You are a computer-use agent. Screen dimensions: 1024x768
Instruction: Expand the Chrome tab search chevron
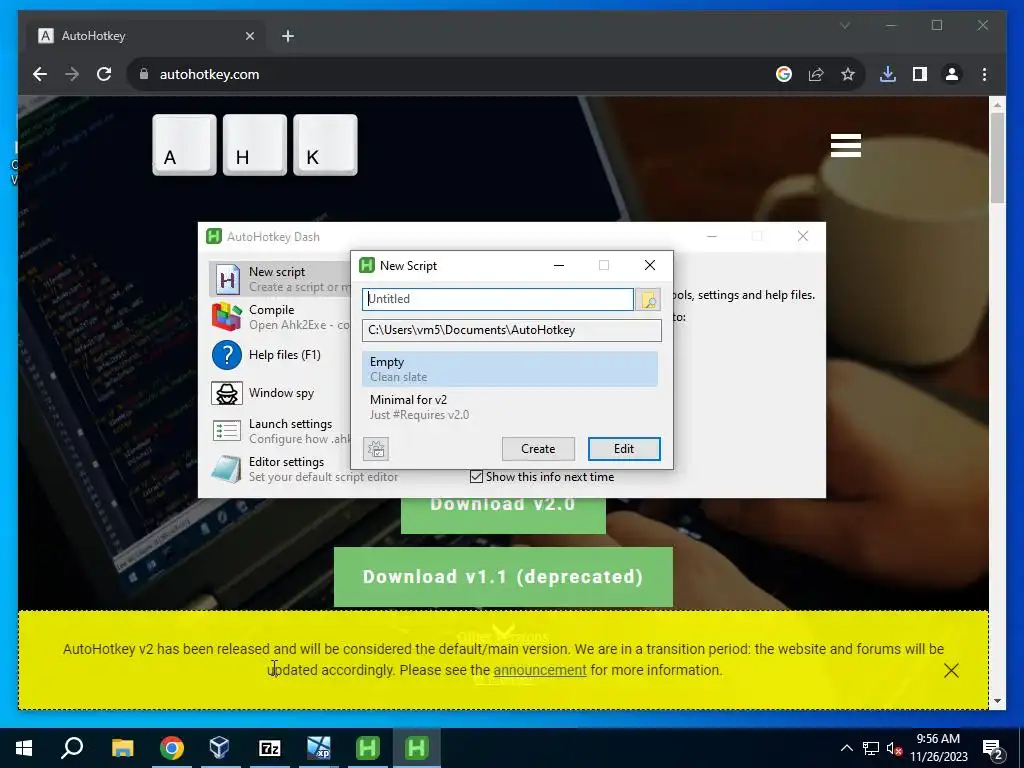click(845, 25)
